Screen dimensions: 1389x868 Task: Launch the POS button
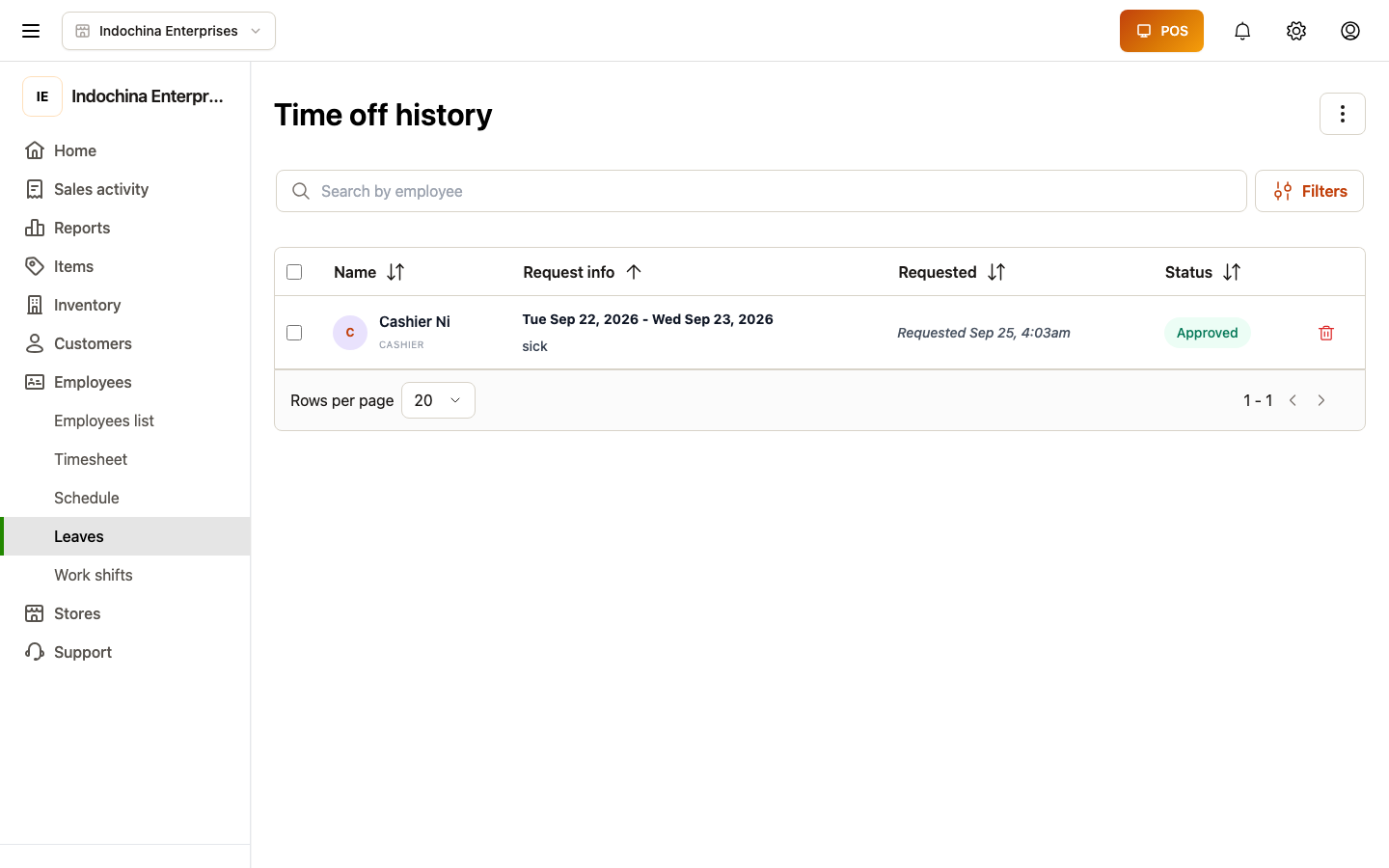tap(1161, 31)
